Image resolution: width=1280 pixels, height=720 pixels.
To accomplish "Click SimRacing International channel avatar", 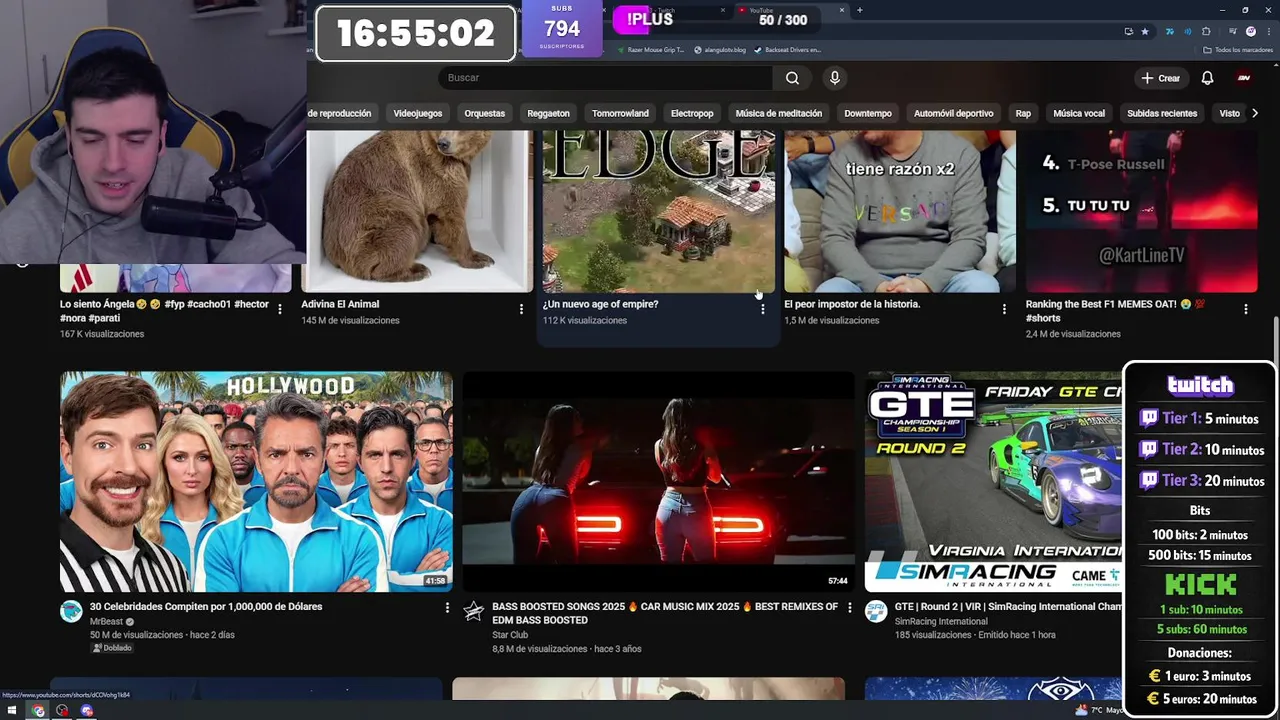I will [x=876, y=611].
